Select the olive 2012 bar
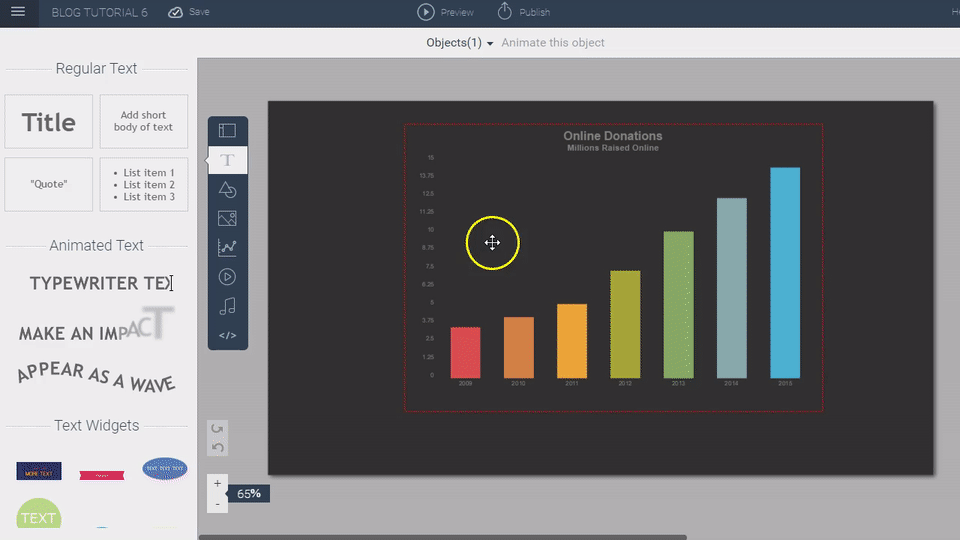 coord(625,324)
